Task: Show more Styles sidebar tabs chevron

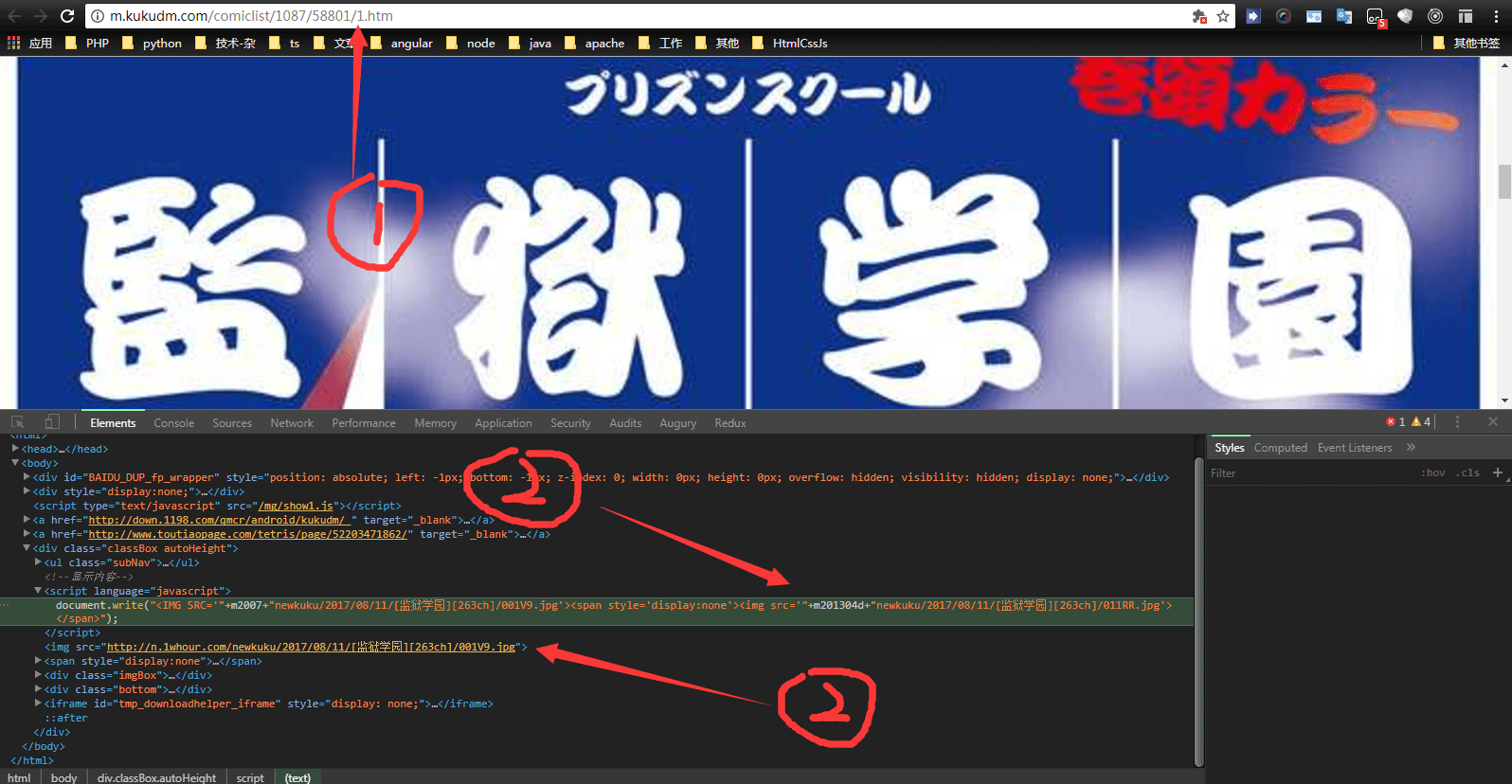Action: 1411,447
